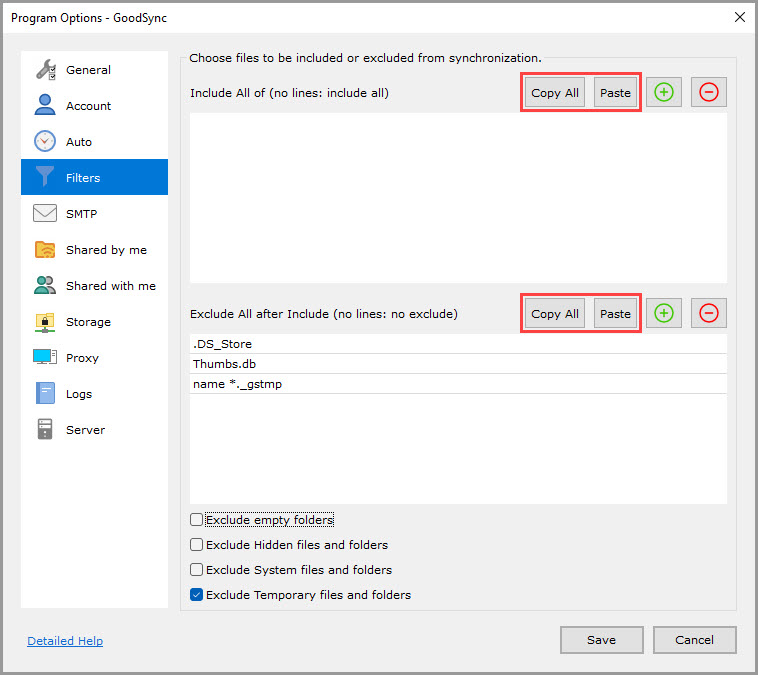This screenshot has height=675, width=758.
Task: Open the Proxy settings page
Action: [x=94, y=357]
